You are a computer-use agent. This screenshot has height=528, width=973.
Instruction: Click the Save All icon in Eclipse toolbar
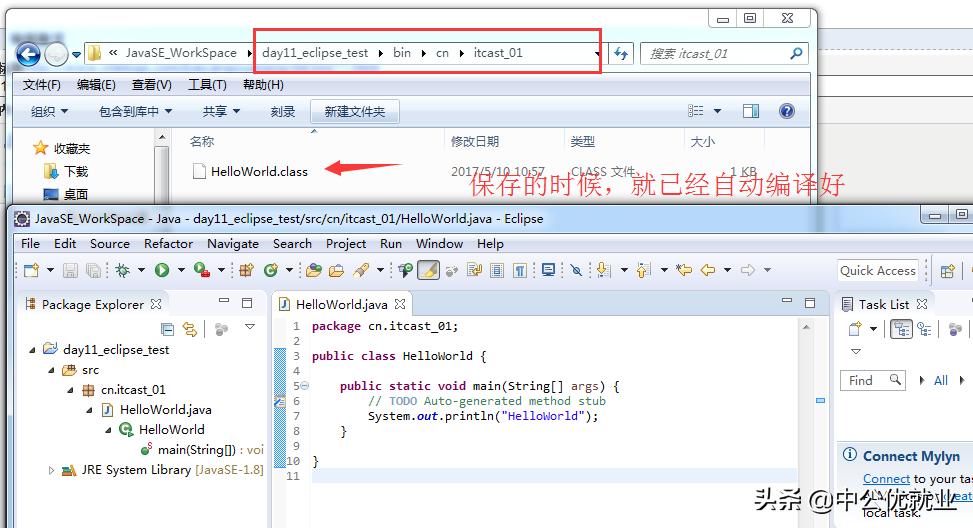pos(93,270)
